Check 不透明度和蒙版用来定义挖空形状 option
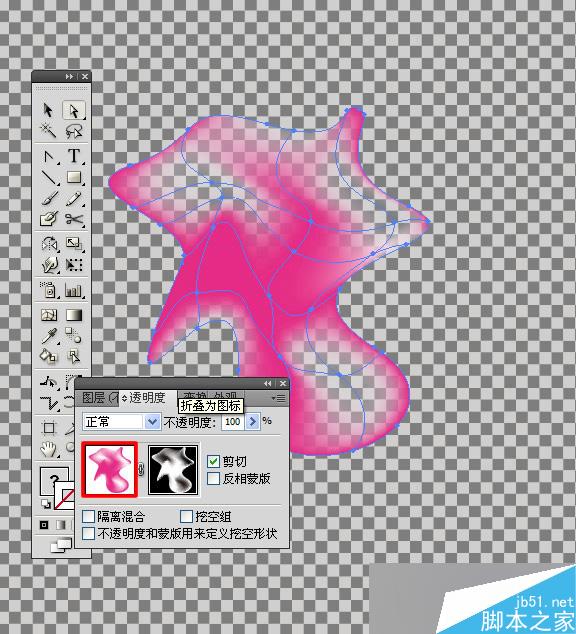Image resolution: width=576 pixels, height=634 pixels. [88, 533]
